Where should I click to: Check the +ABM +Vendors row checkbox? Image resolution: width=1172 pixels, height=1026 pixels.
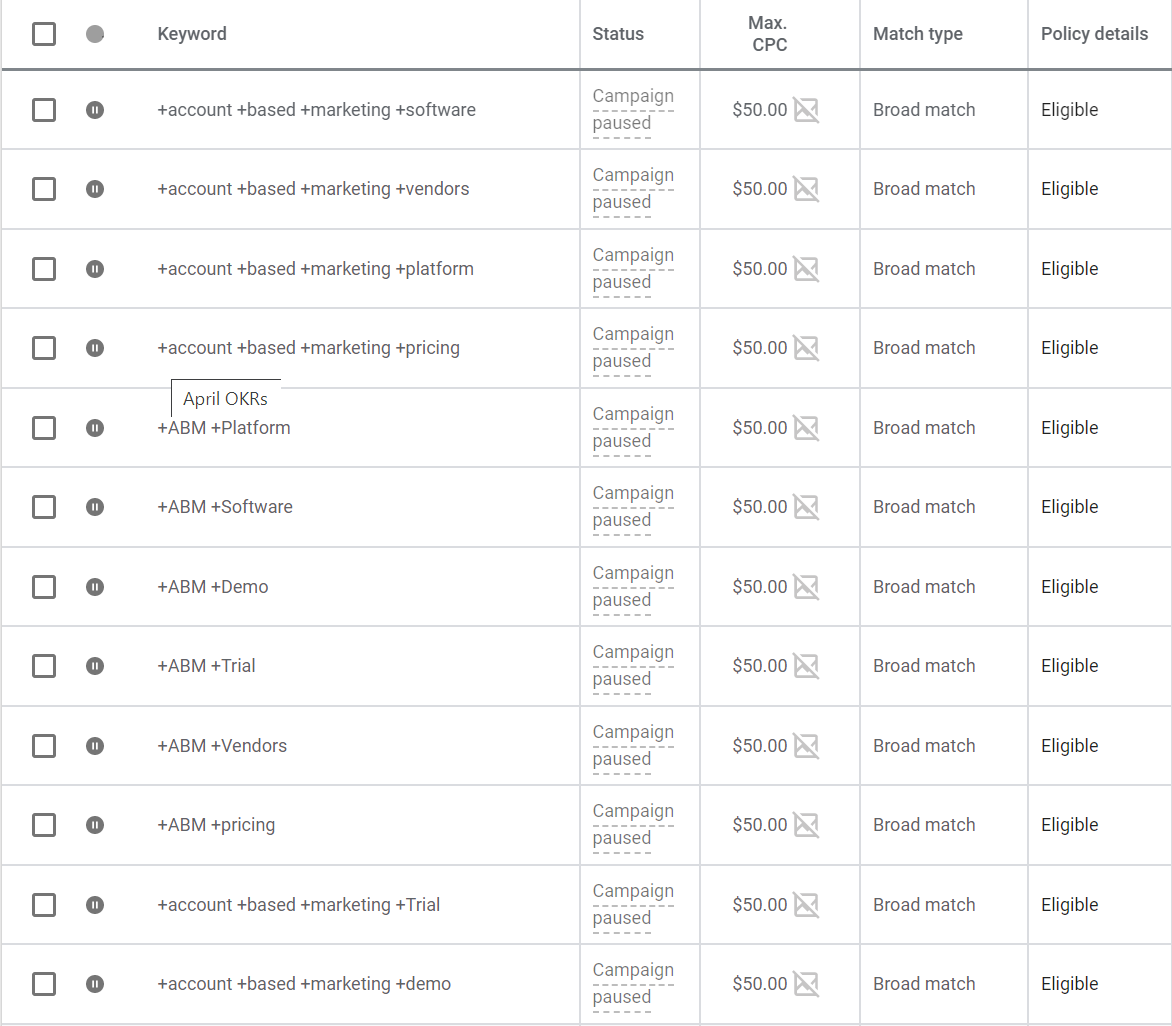44,746
